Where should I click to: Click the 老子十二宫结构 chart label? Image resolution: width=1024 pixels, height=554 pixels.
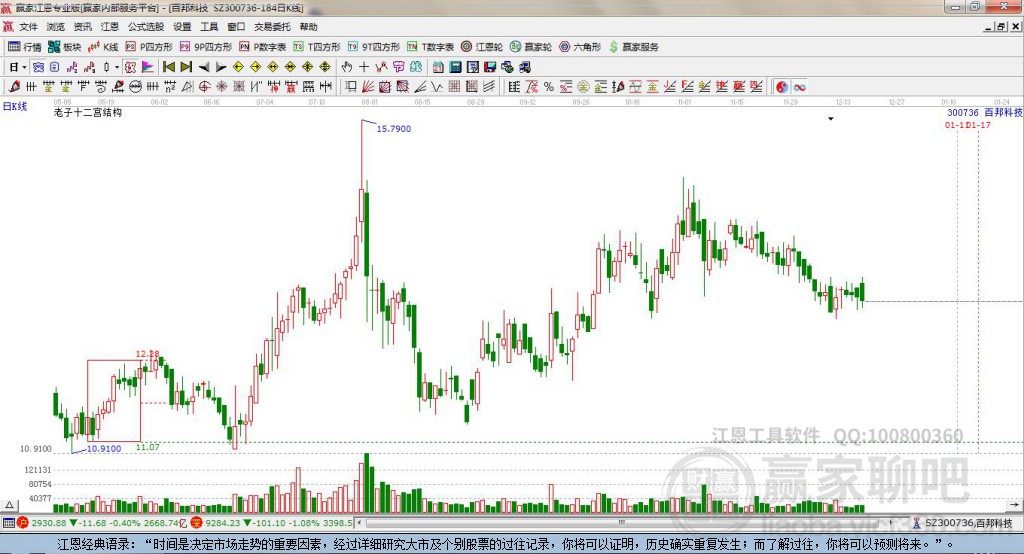click(88, 112)
